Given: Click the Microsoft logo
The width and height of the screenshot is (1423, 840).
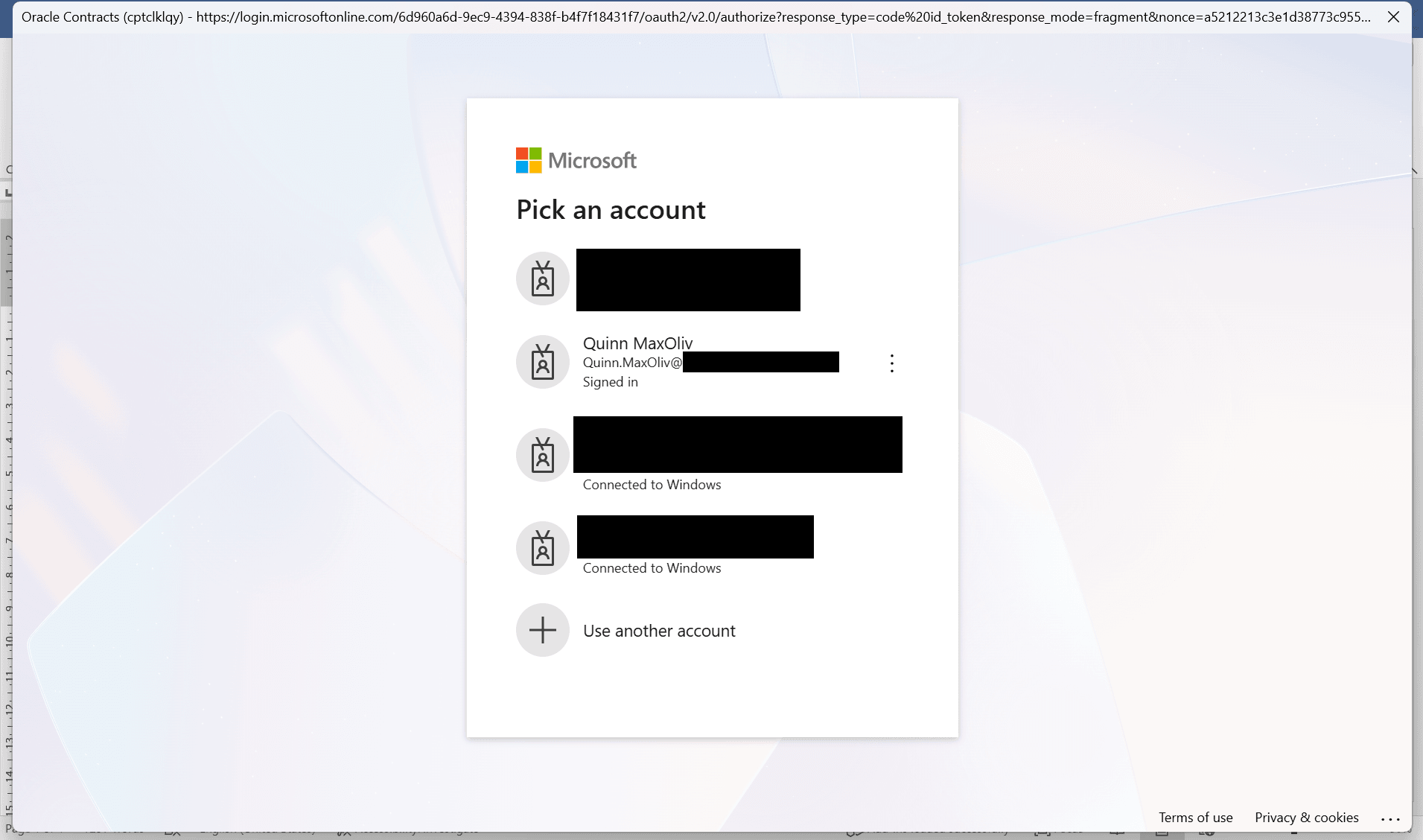Looking at the screenshot, I should [576, 160].
